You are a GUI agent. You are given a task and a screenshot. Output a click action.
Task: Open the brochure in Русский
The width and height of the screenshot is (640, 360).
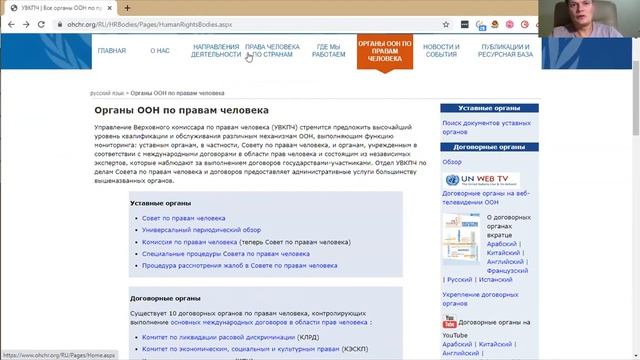tap(460, 280)
